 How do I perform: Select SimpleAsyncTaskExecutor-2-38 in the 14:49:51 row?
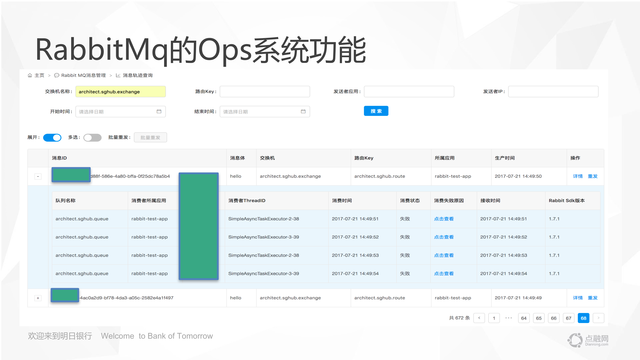[264, 219]
